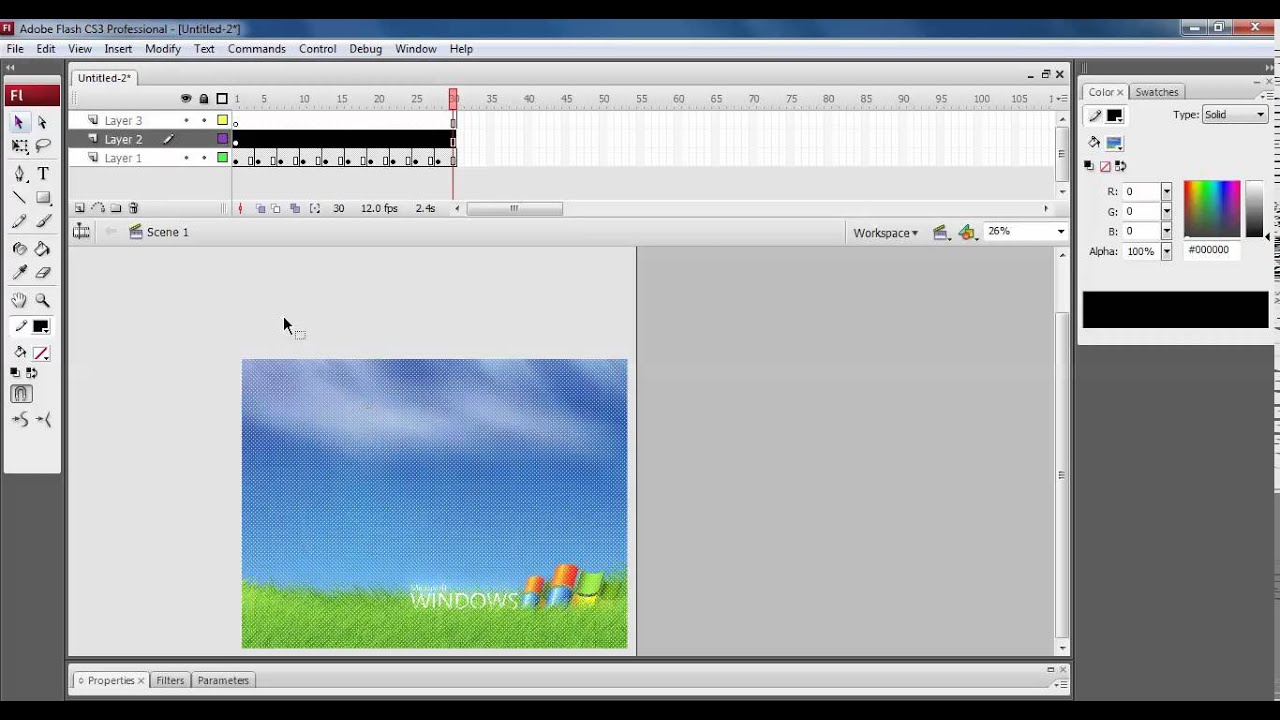
Task: Click the Delete Layer trash icon
Action: click(133, 208)
